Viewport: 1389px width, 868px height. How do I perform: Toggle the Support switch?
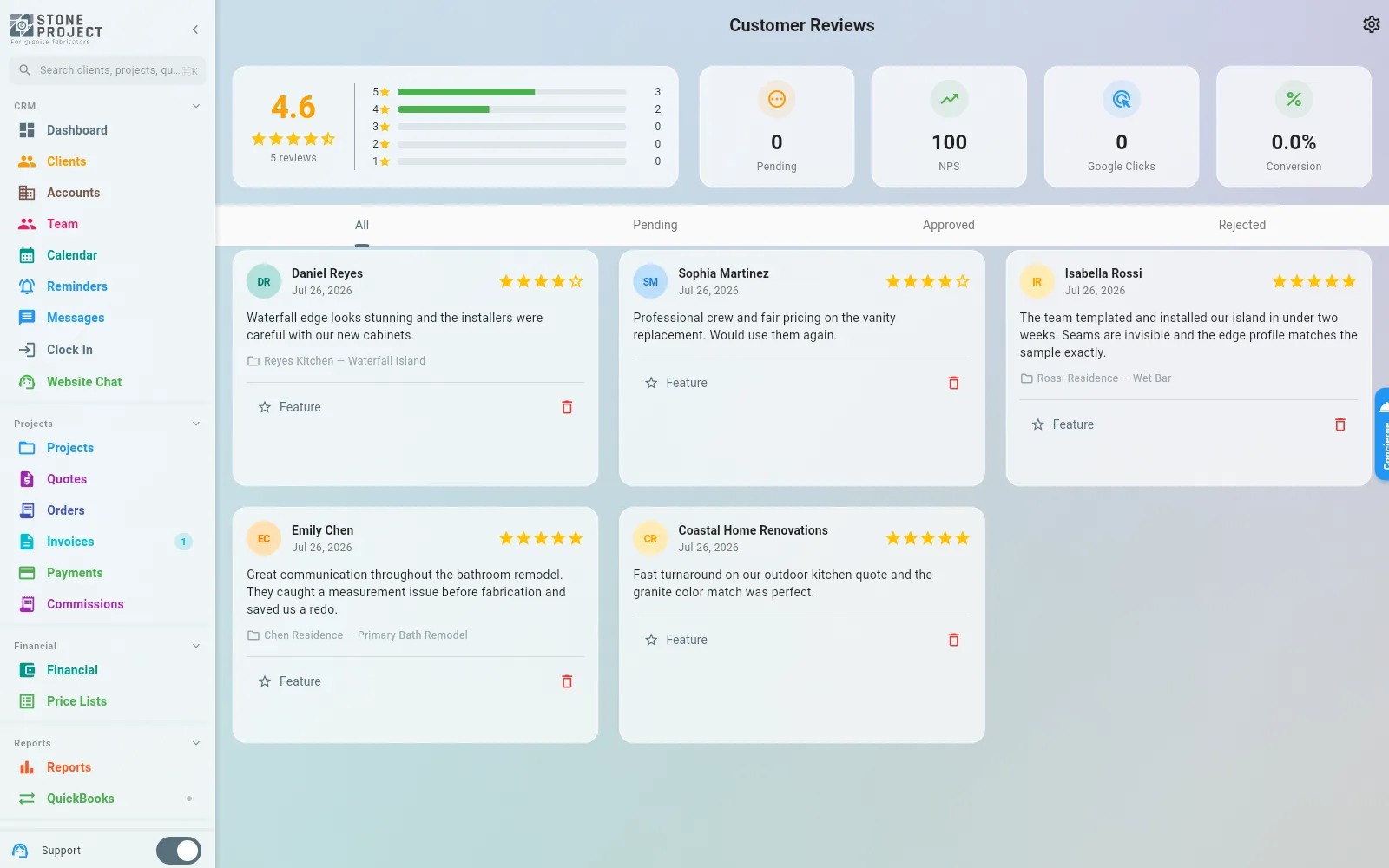click(x=179, y=851)
